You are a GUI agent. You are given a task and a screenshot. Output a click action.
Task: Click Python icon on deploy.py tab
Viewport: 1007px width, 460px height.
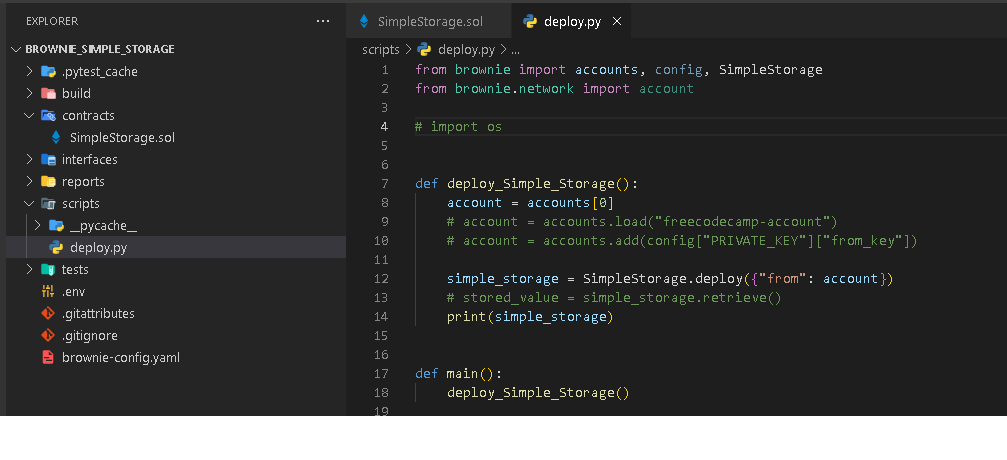point(530,21)
